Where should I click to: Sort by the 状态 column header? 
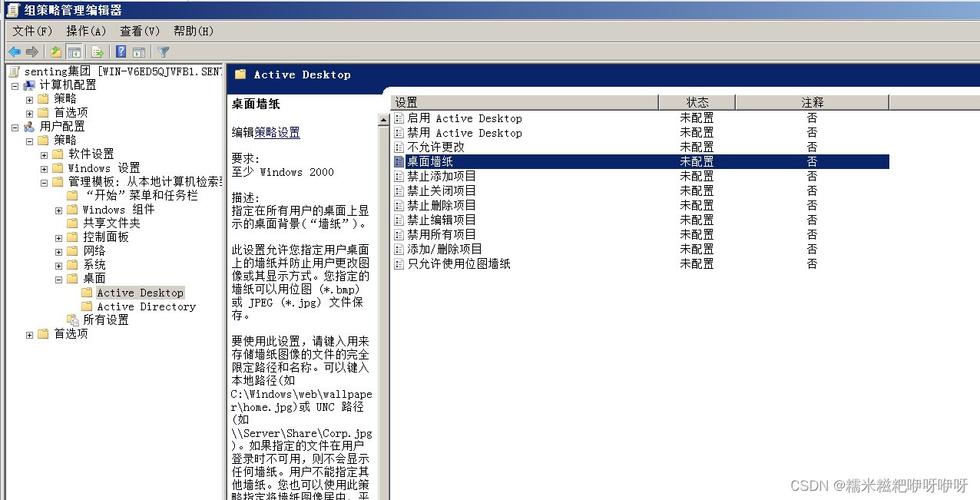[x=698, y=102]
